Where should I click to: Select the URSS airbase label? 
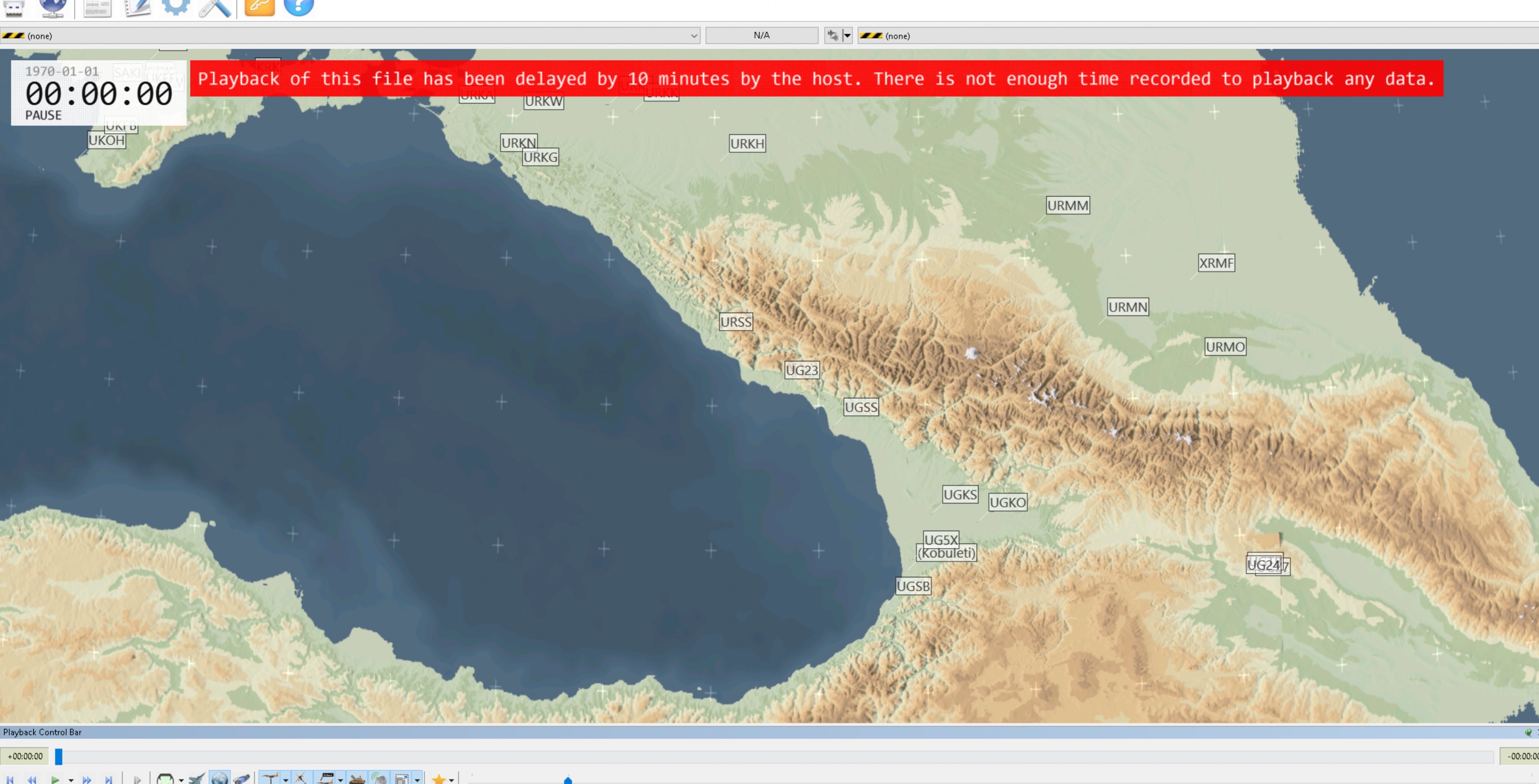[735, 321]
